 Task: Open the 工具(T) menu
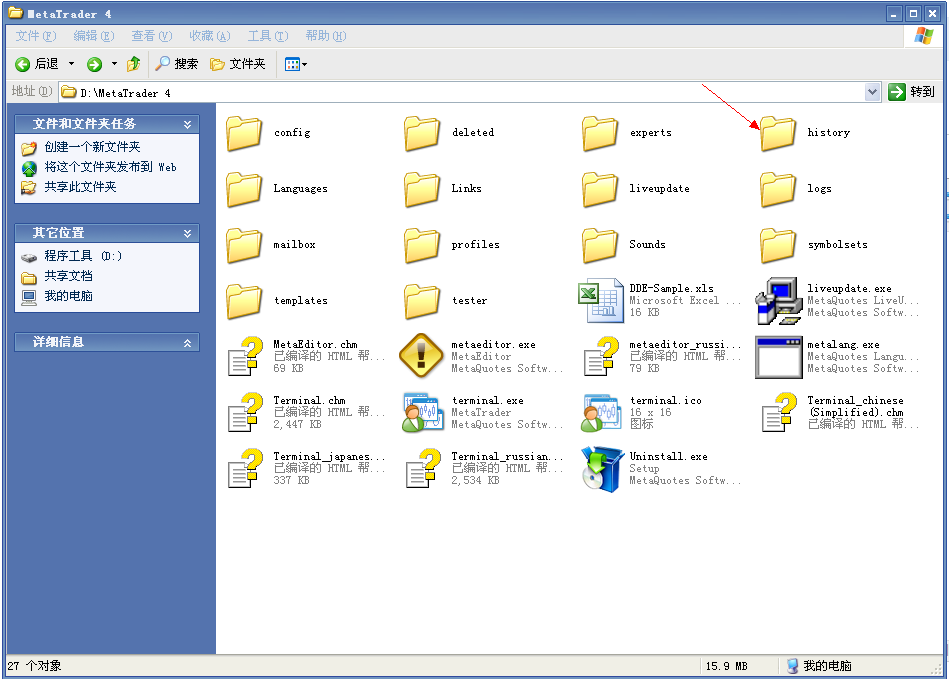click(x=267, y=36)
